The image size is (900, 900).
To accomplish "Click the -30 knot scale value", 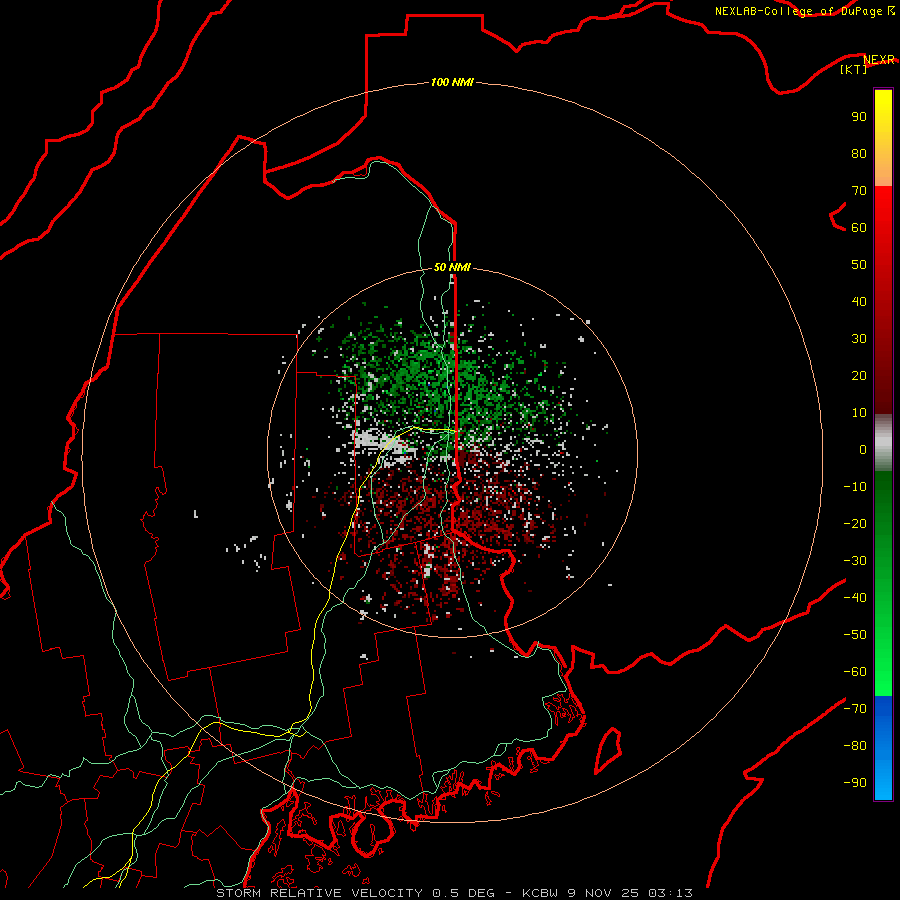I will click(x=855, y=560).
